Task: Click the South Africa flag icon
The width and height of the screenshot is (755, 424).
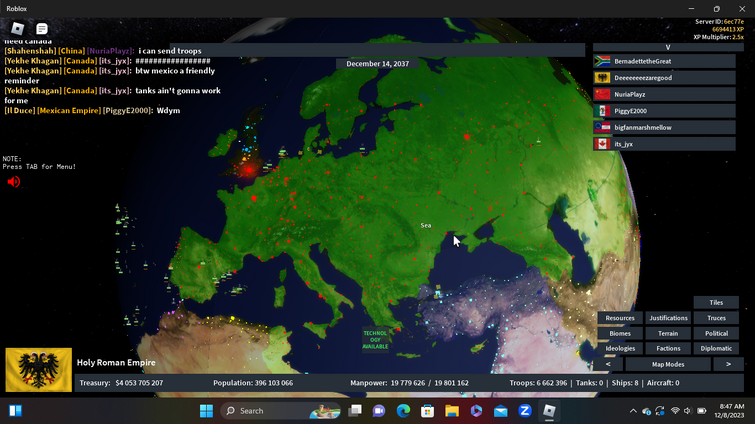Action: [x=602, y=61]
